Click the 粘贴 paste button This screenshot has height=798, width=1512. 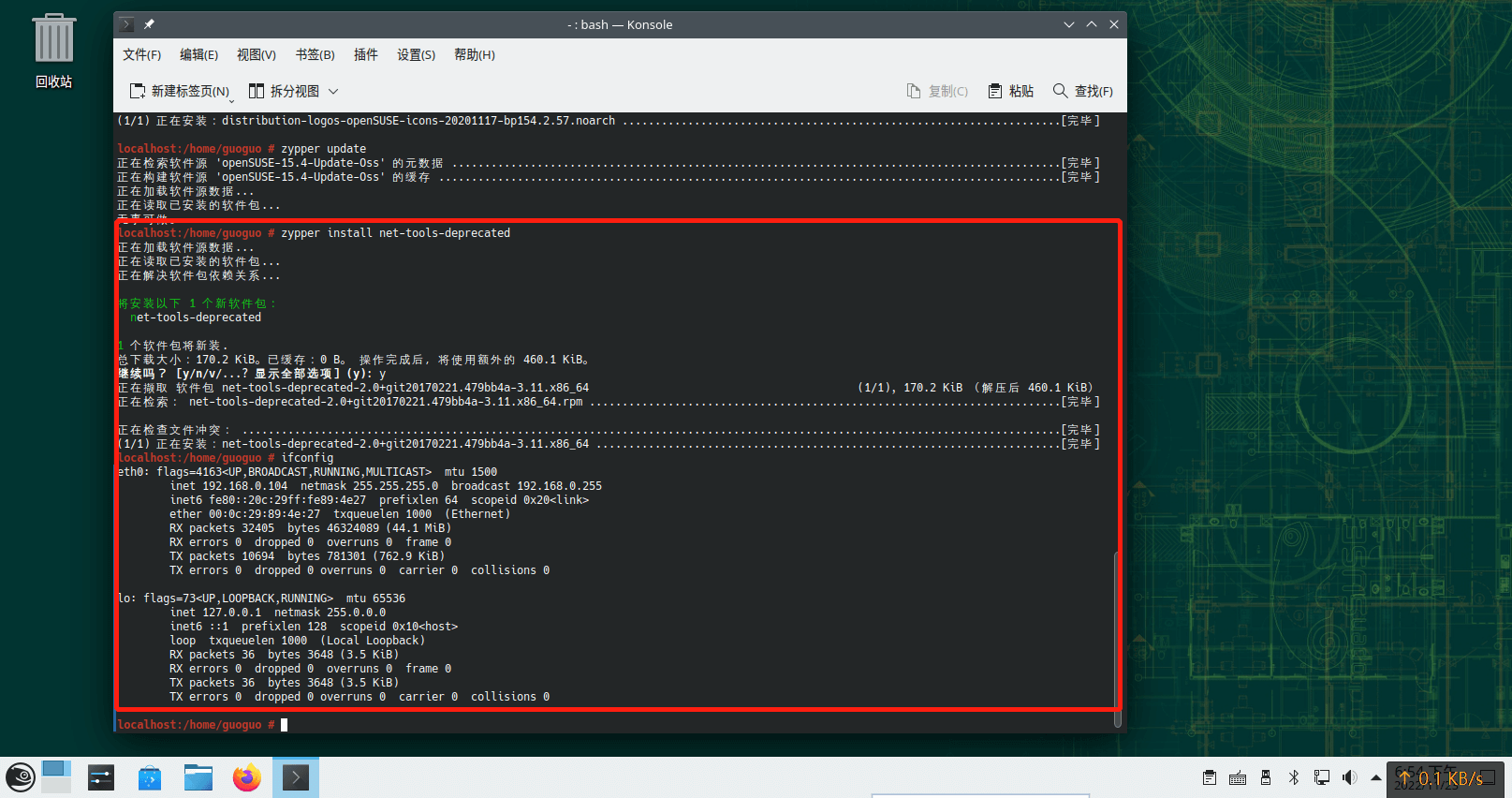(1011, 91)
